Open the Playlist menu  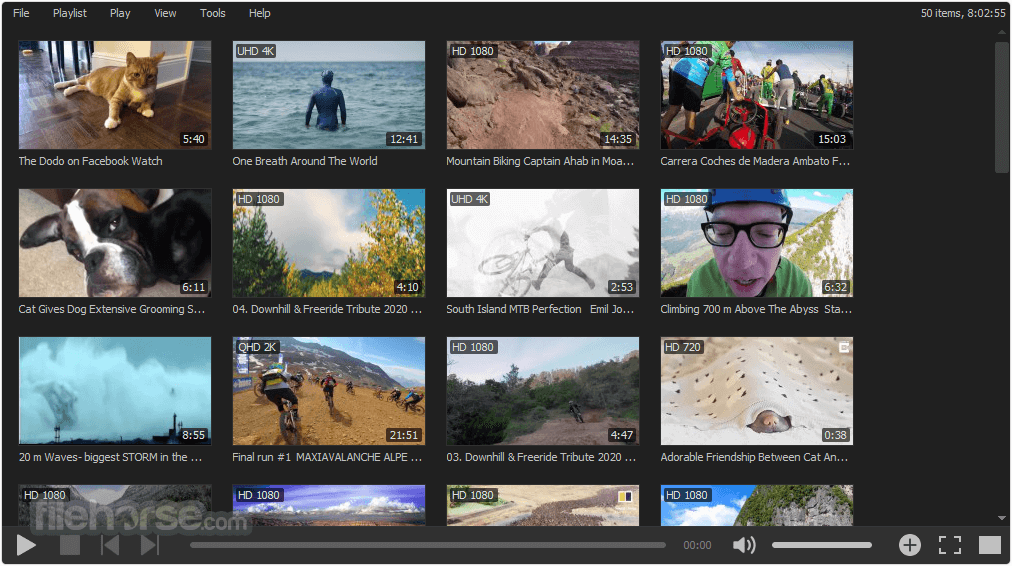point(70,13)
